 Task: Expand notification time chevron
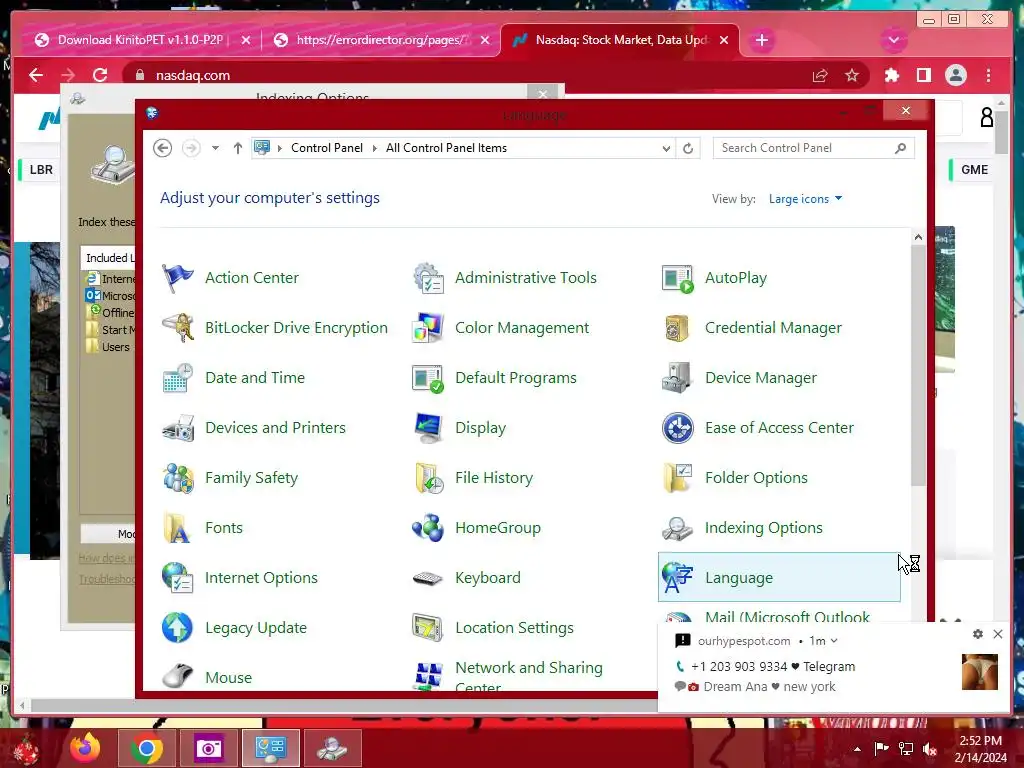(x=834, y=641)
